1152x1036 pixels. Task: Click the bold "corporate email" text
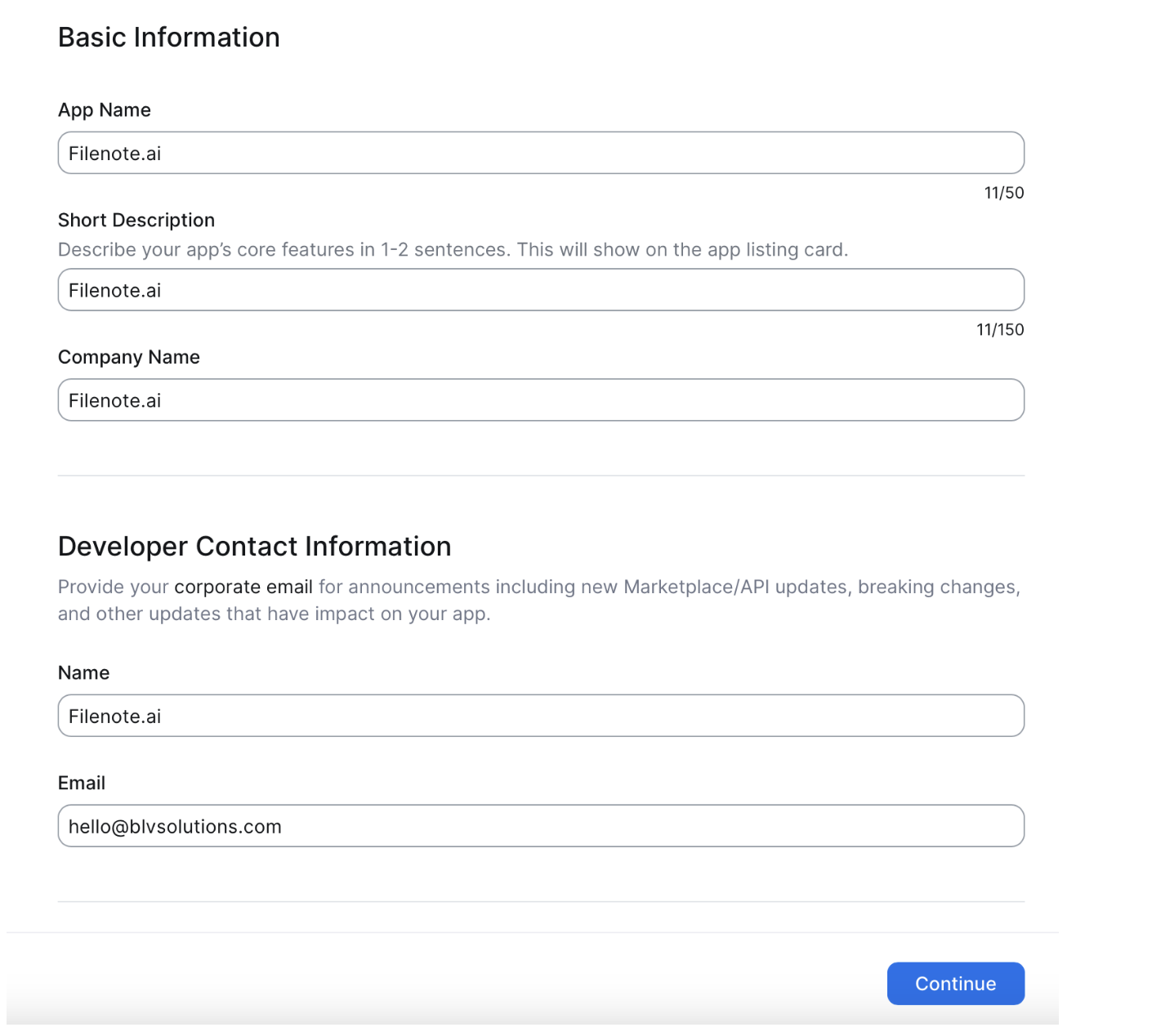click(x=243, y=587)
